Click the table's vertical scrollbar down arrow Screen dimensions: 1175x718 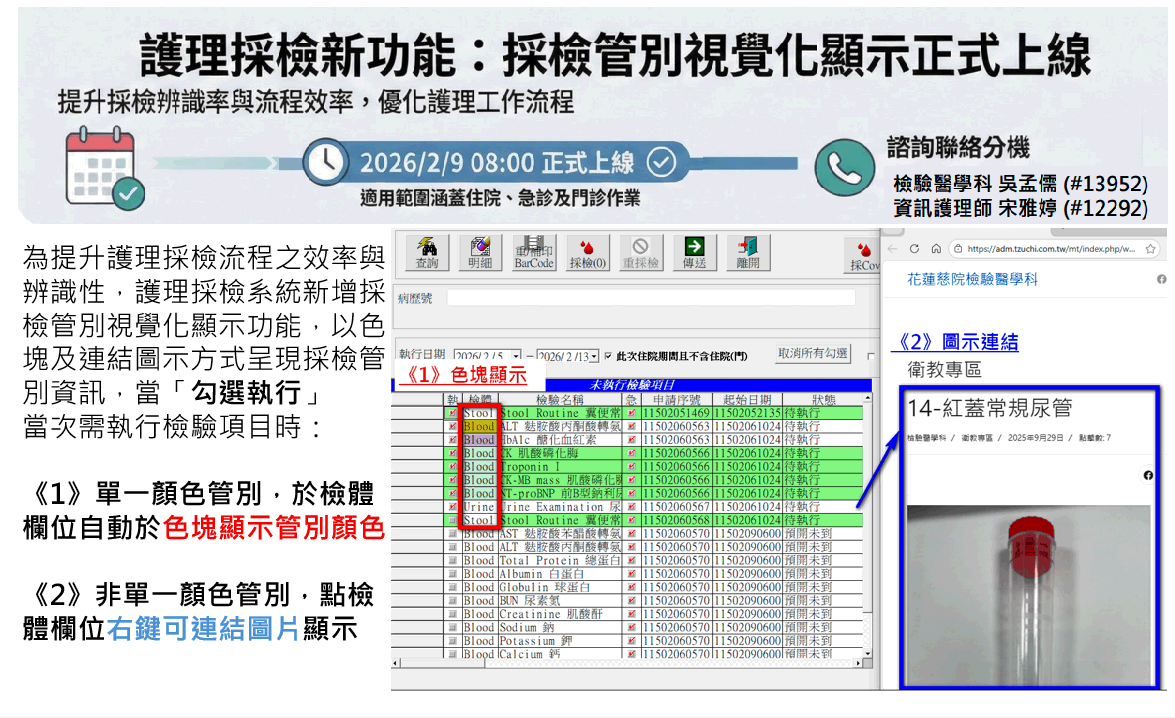[869, 653]
